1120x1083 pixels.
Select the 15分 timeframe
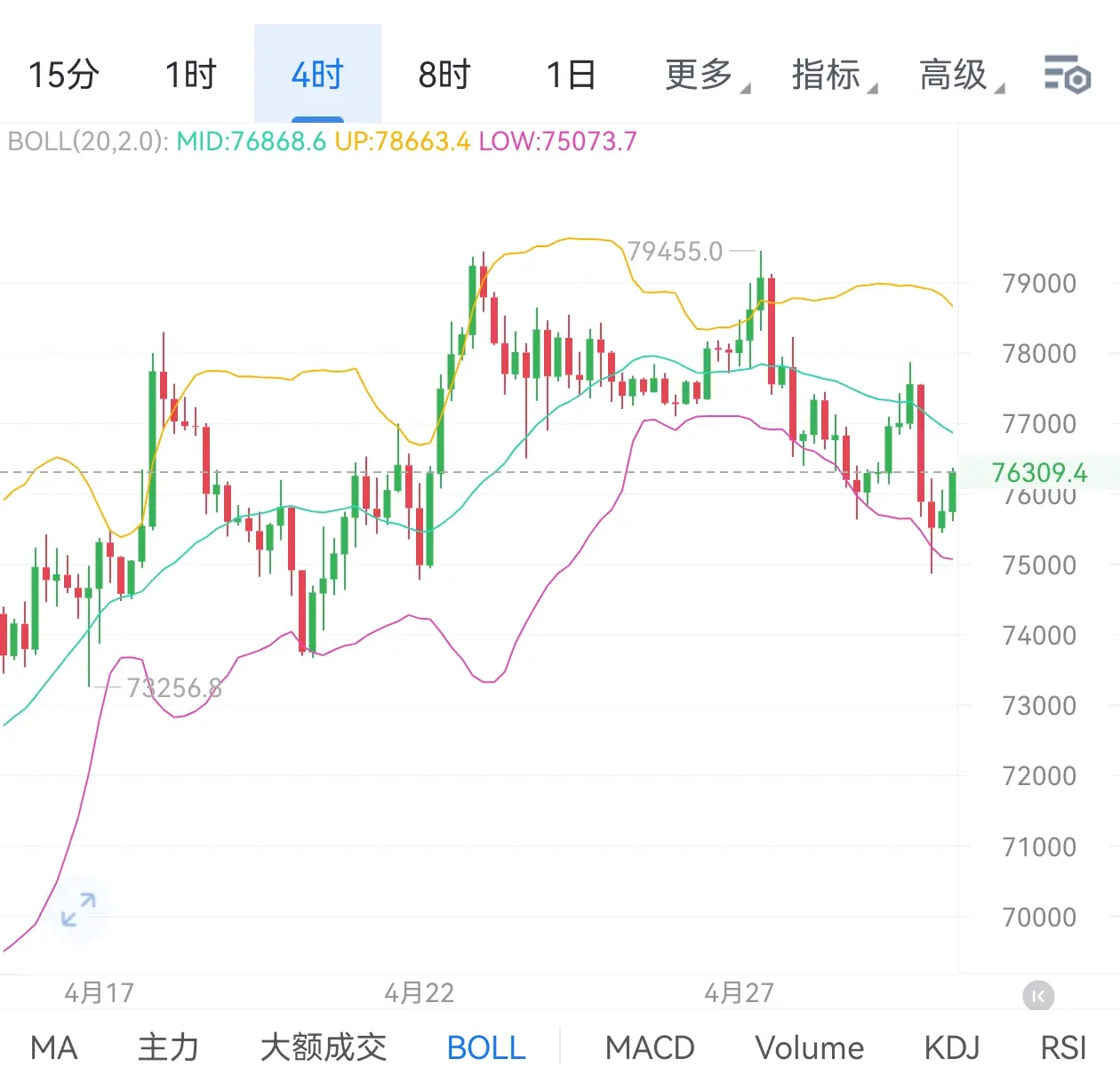pos(63,75)
